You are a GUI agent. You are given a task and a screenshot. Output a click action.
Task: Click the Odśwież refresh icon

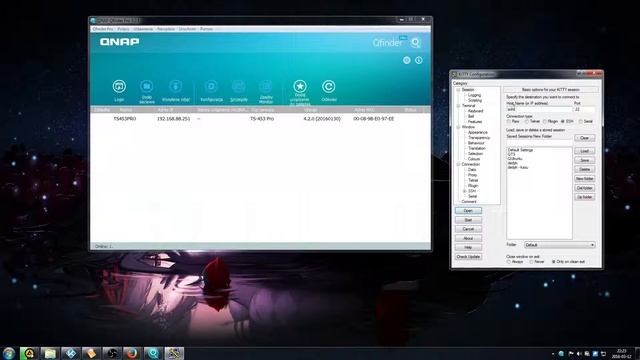[329, 87]
